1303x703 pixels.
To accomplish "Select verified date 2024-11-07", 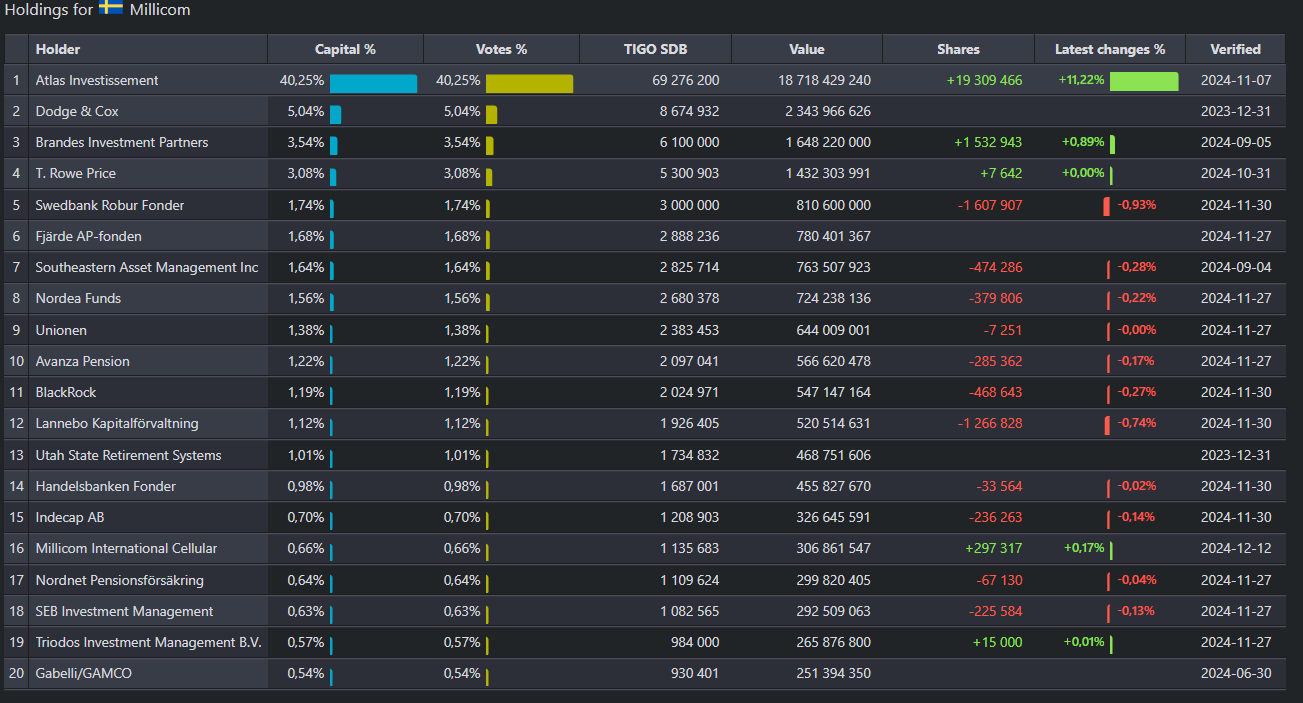I will point(1236,80).
